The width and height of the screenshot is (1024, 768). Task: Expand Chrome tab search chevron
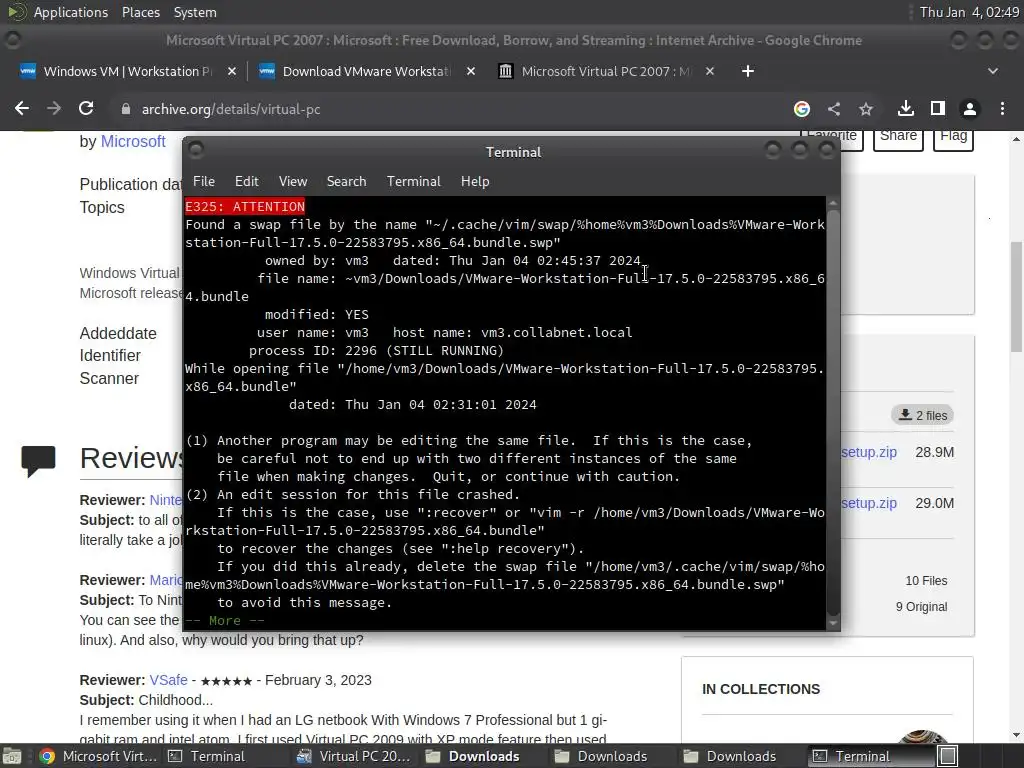click(x=993, y=71)
